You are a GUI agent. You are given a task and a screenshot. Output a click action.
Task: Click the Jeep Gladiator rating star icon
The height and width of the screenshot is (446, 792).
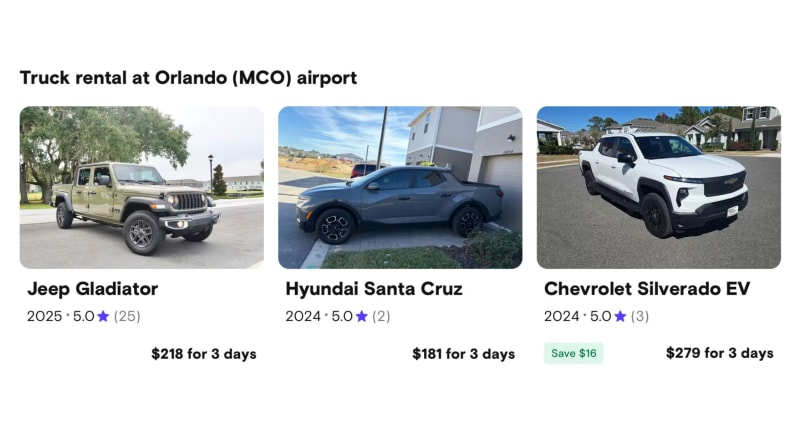[103, 316]
